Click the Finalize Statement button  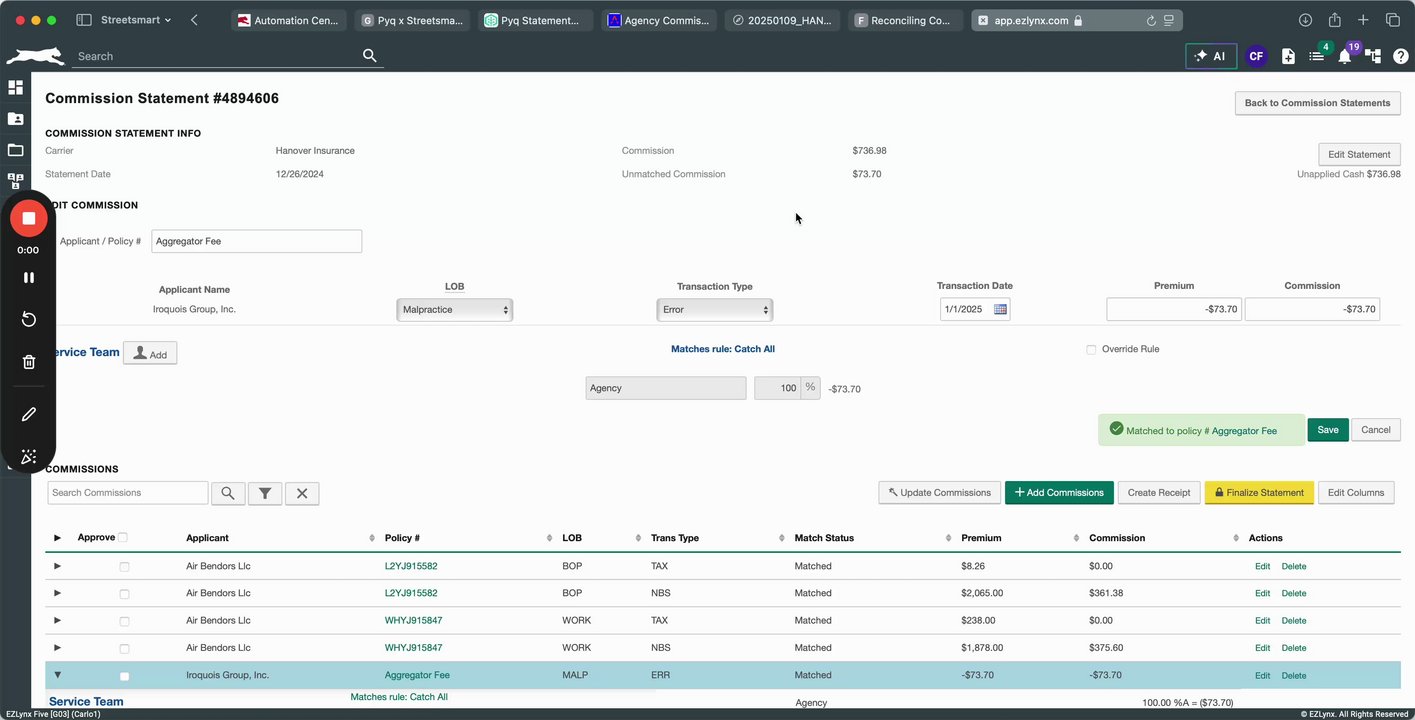point(1259,493)
